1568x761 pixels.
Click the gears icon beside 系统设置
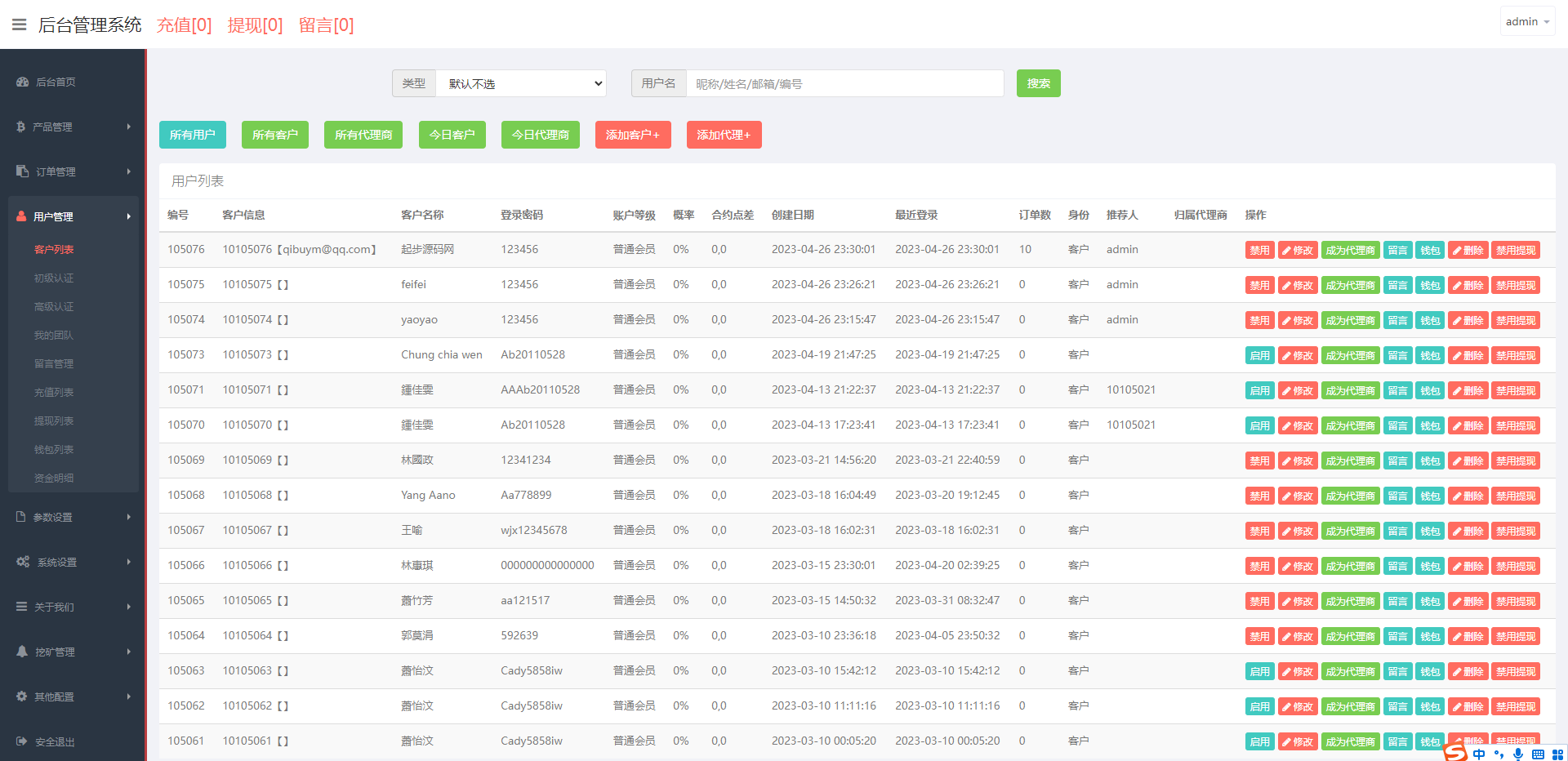(x=23, y=562)
